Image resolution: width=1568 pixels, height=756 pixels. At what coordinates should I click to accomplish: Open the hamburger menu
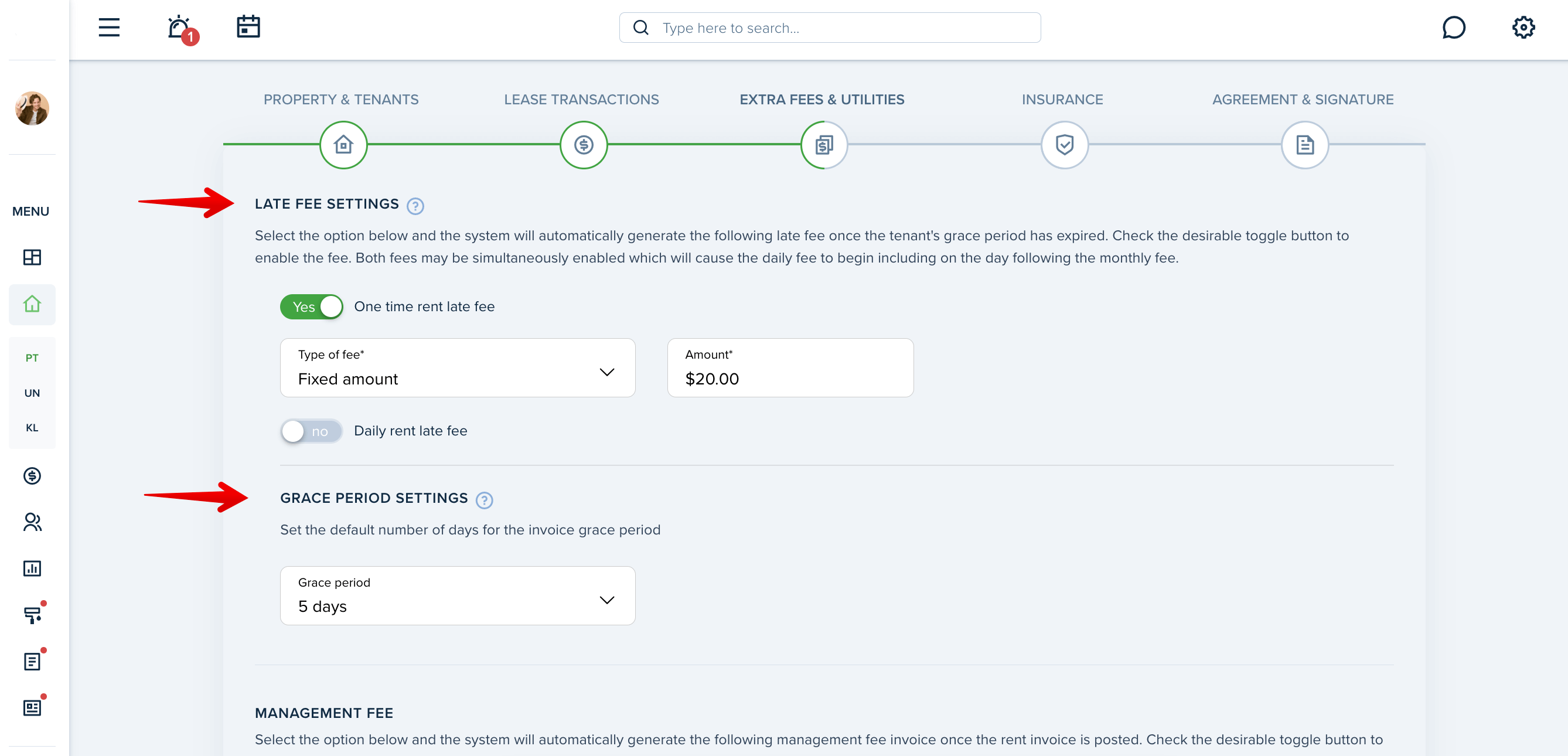(x=109, y=28)
